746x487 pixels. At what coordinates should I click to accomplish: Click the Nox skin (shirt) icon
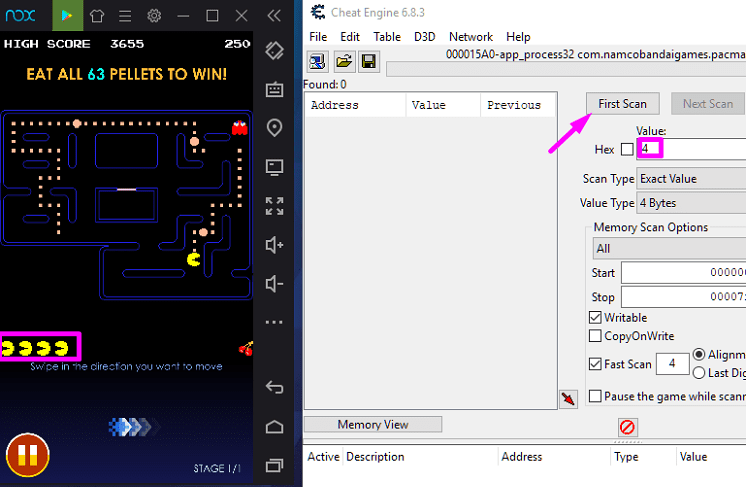[x=97, y=16]
